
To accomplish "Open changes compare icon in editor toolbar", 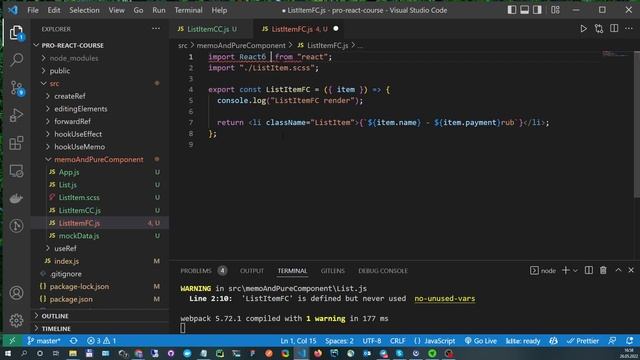I will (599, 29).
